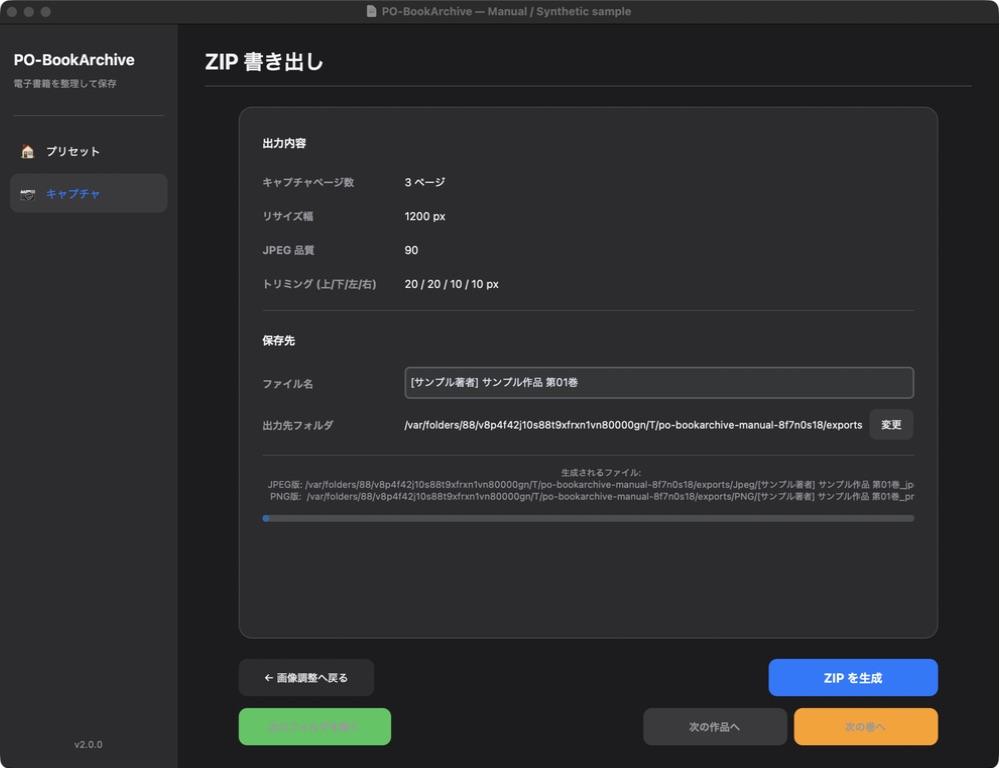Image resolution: width=999 pixels, height=768 pixels.
Task: Open the プリセット sidebar item
Action: coord(89,152)
